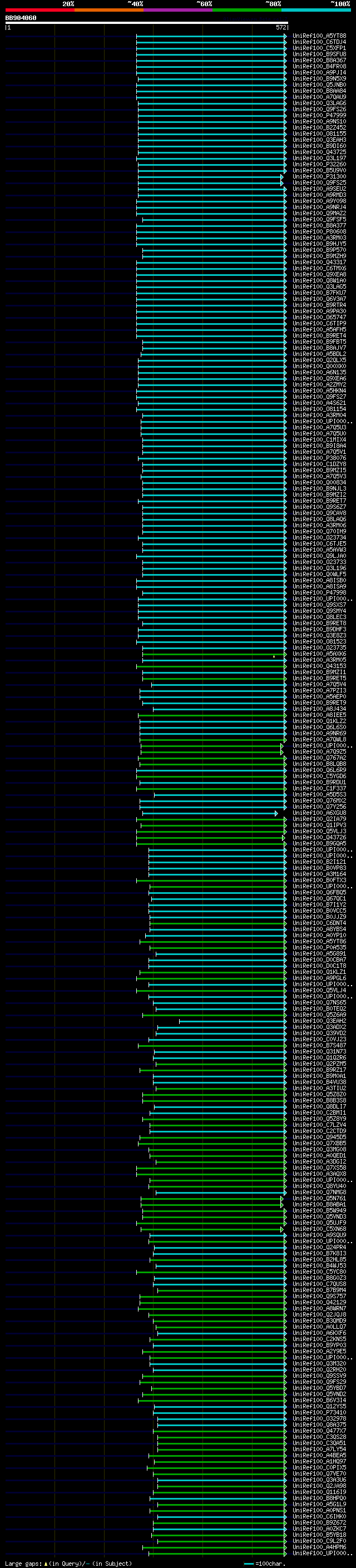Open the UniRef100_P80608 hit
Viewport: 356px width, 1568px height.
(x=319, y=231)
